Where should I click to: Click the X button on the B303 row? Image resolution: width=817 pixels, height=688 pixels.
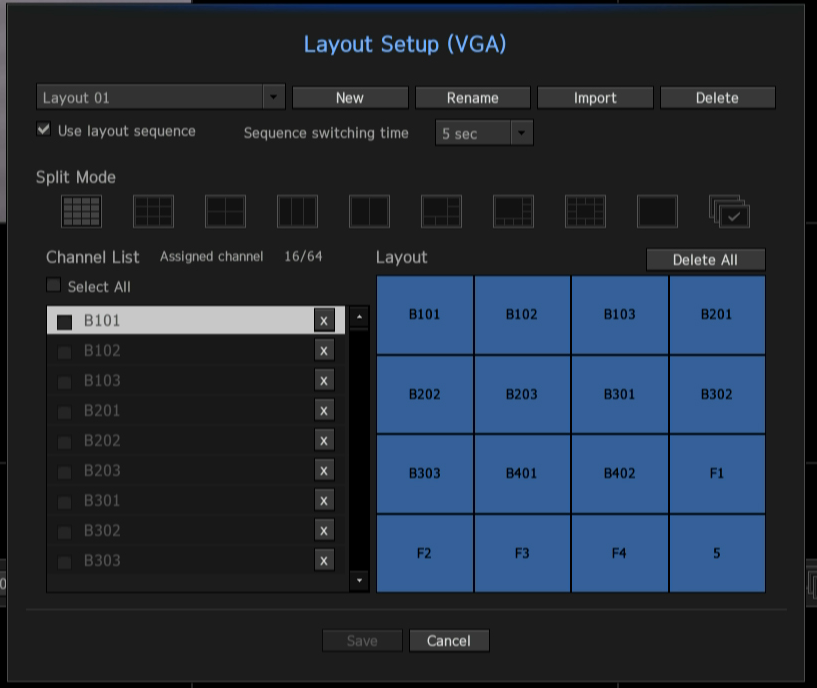tap(324, 561)
